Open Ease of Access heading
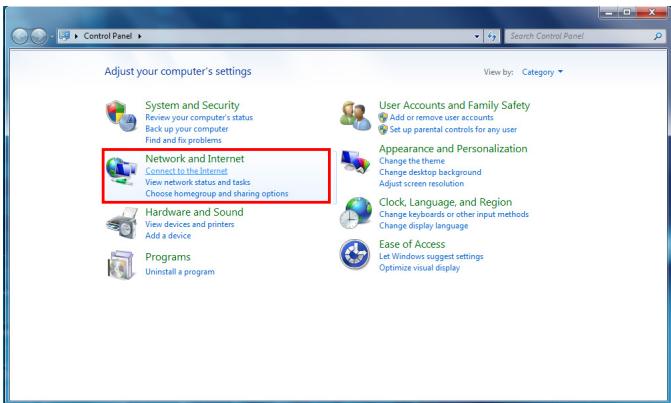This screenshot has width=671, height=403. pyautogui.click(x=412, y=244)
